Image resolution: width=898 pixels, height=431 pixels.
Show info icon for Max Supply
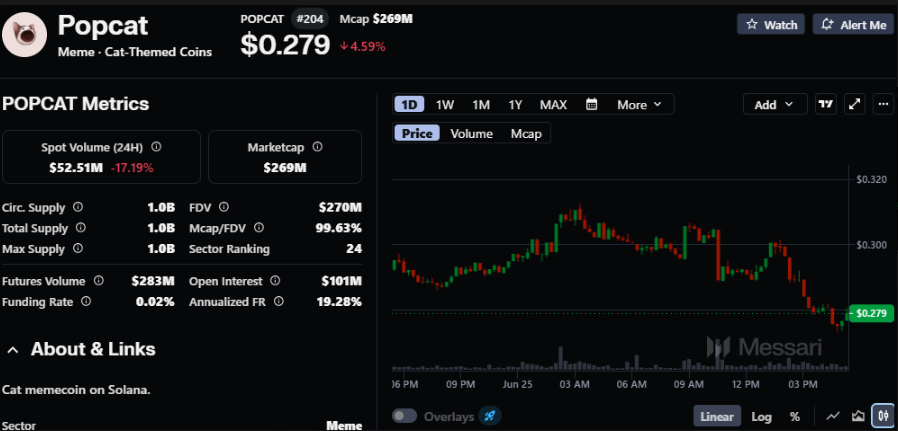[x=77, y=248]
